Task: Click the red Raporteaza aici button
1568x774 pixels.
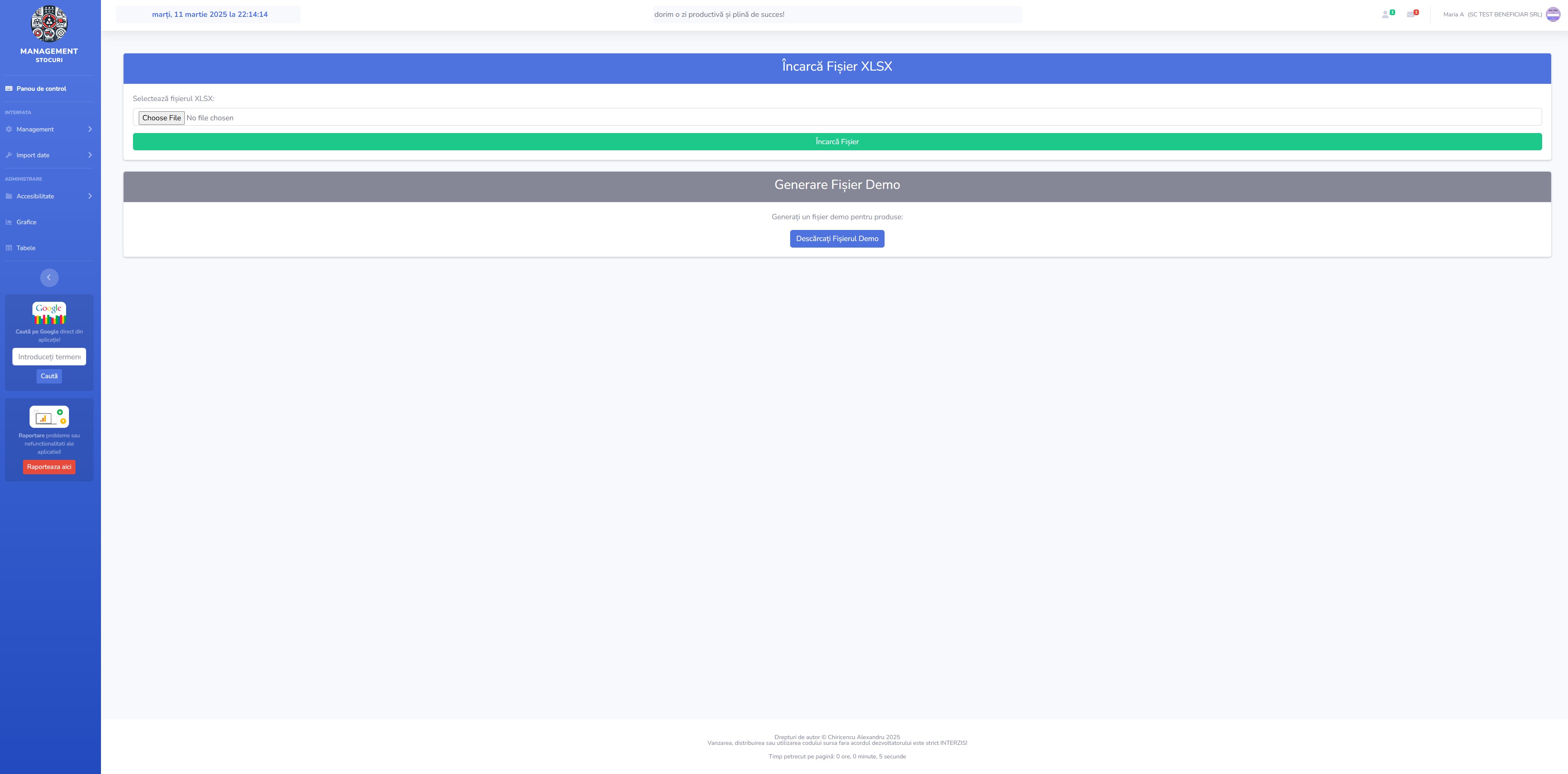Action: click(x=49, y=467)
